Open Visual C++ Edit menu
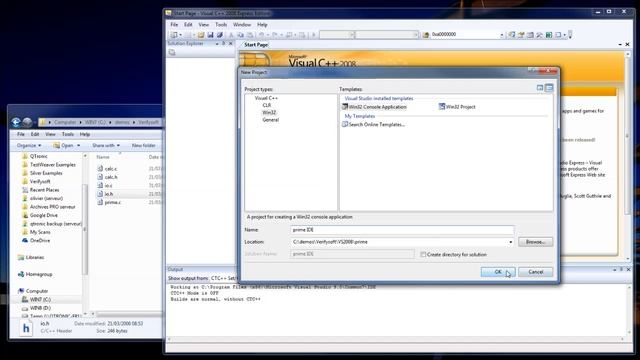640x360 pixels. click(x=188, y=24)
